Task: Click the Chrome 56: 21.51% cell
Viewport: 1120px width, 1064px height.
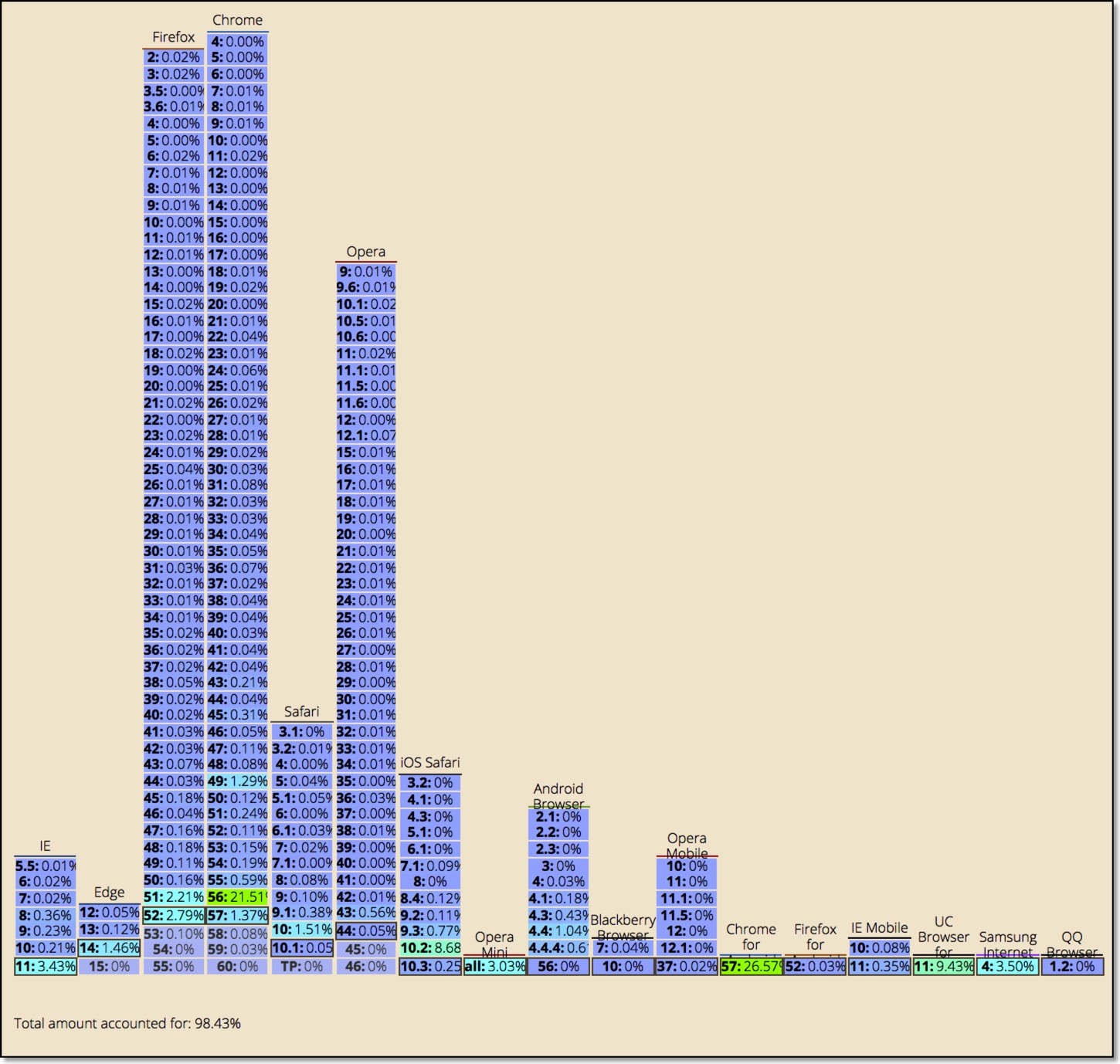Action: point(237,897)
